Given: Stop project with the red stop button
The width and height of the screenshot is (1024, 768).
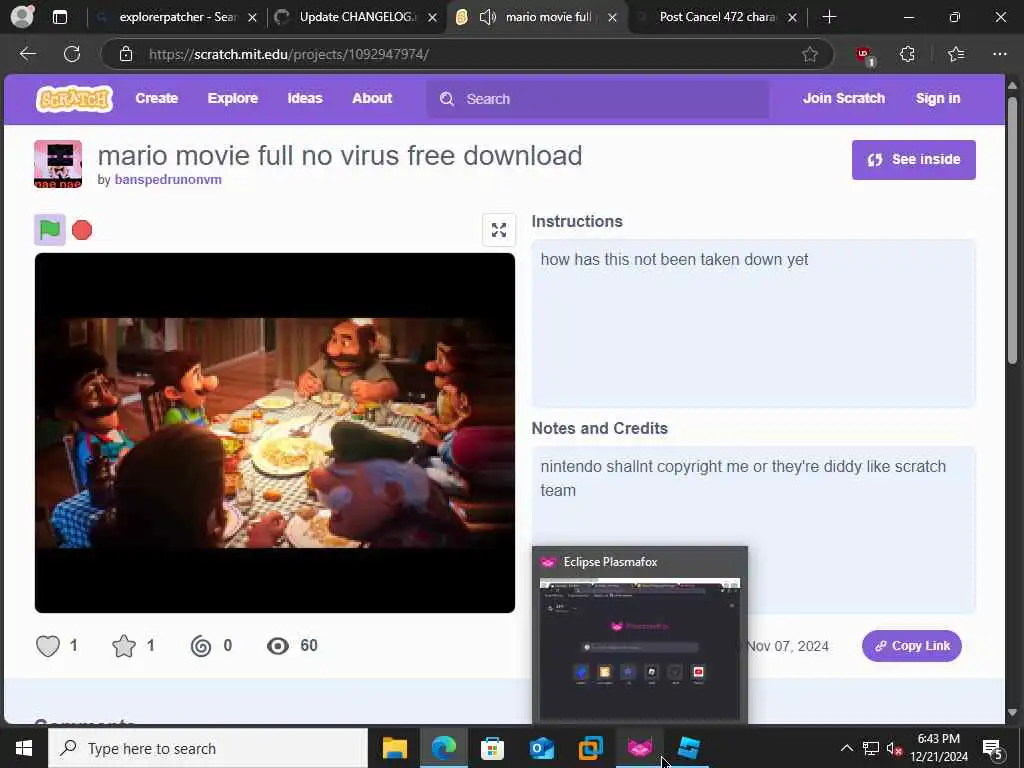Looking at the screenshot, I should [82, 230].
